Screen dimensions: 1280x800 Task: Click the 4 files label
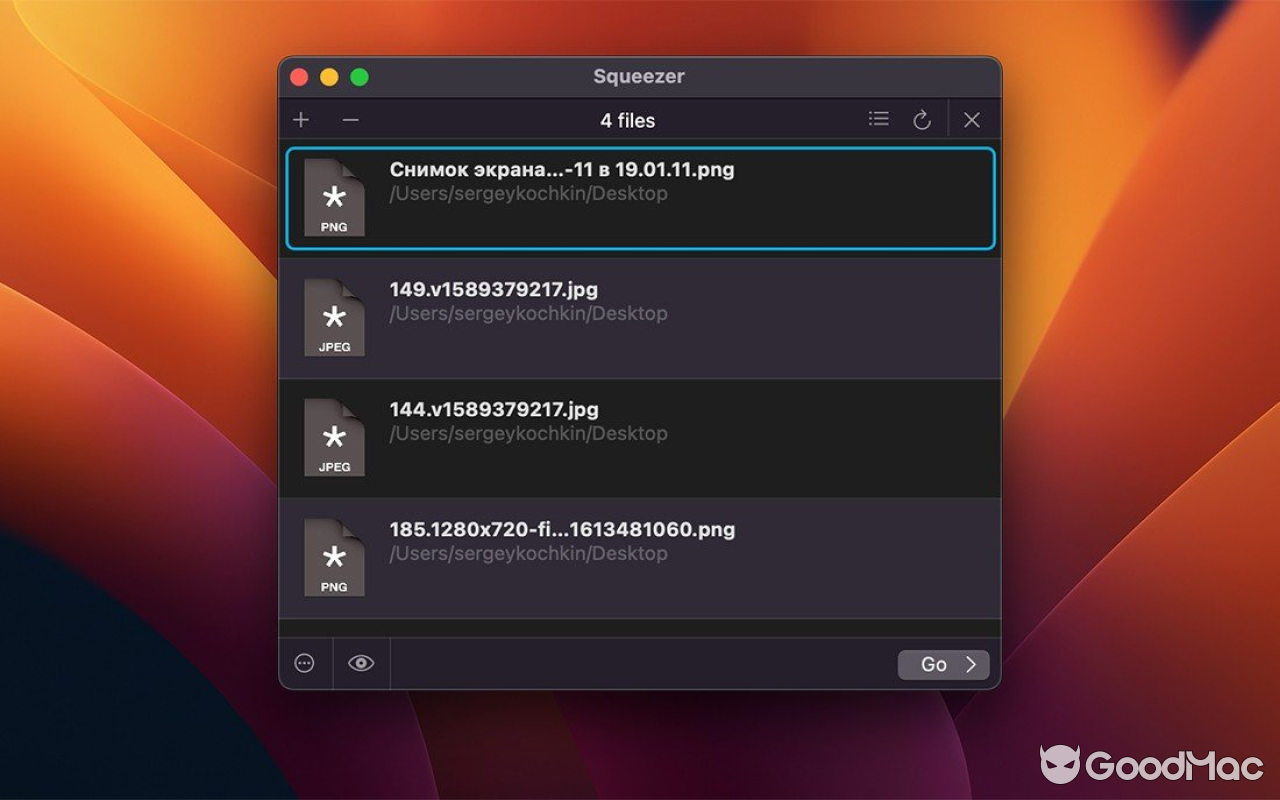[x=627, y=119]
